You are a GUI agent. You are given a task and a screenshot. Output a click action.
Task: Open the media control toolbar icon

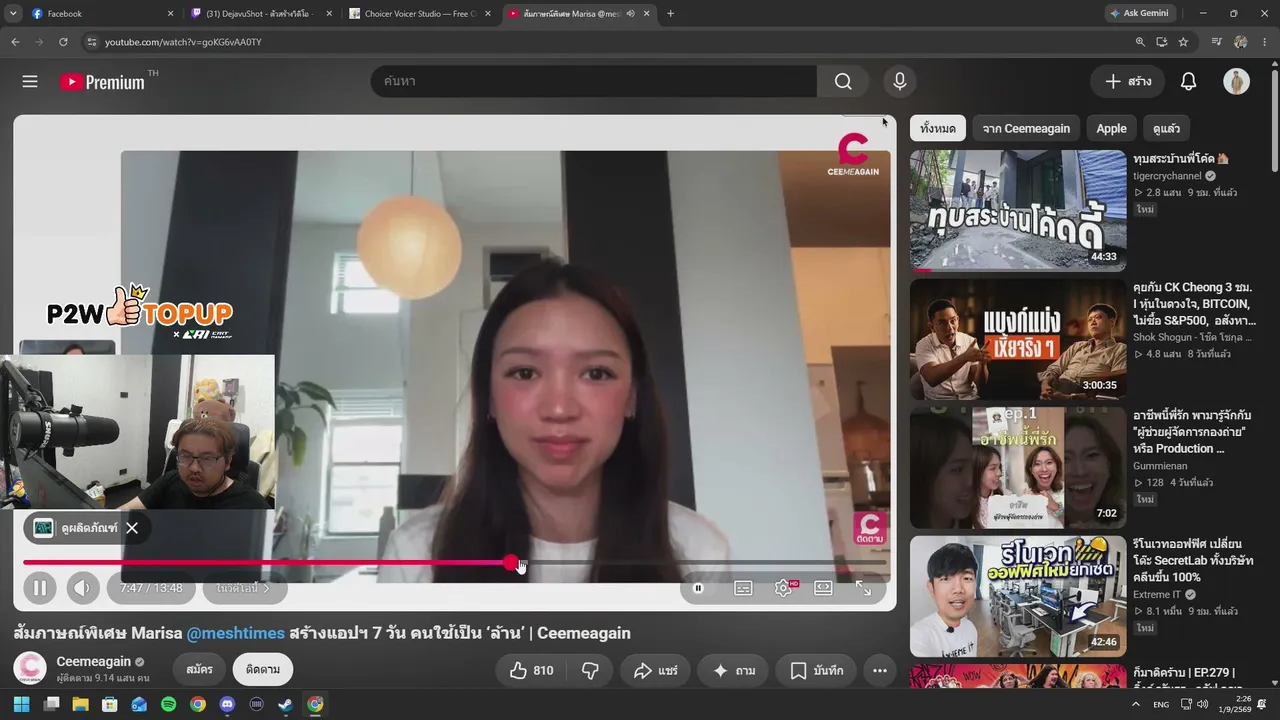1216,42
